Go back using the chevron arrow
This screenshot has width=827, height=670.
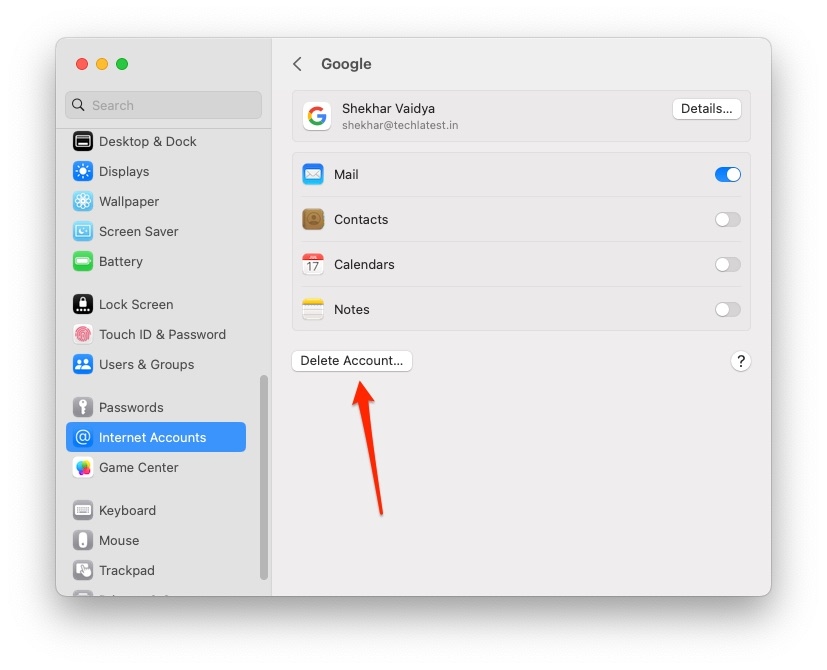click(297, 64)
